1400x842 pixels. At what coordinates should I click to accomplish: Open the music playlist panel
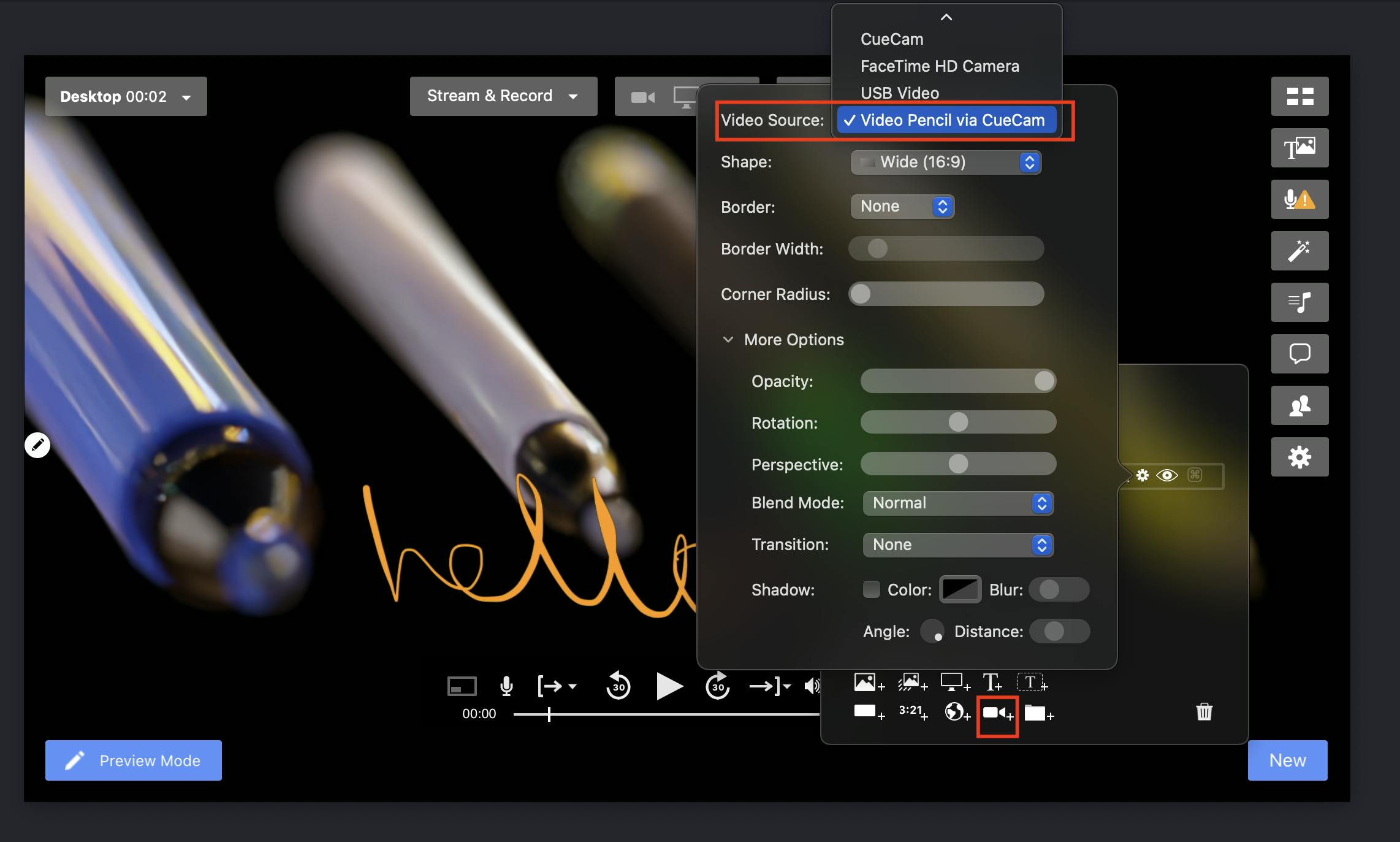pos(1299,302)
